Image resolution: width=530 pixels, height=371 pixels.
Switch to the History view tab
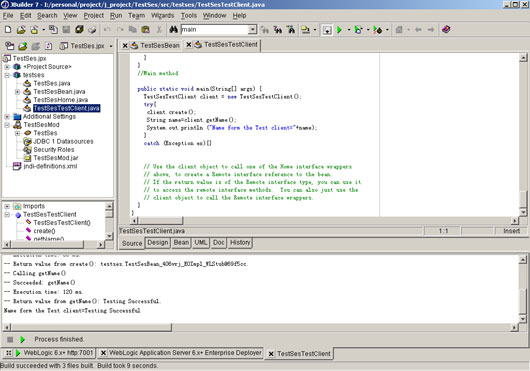tap(240, 243)
